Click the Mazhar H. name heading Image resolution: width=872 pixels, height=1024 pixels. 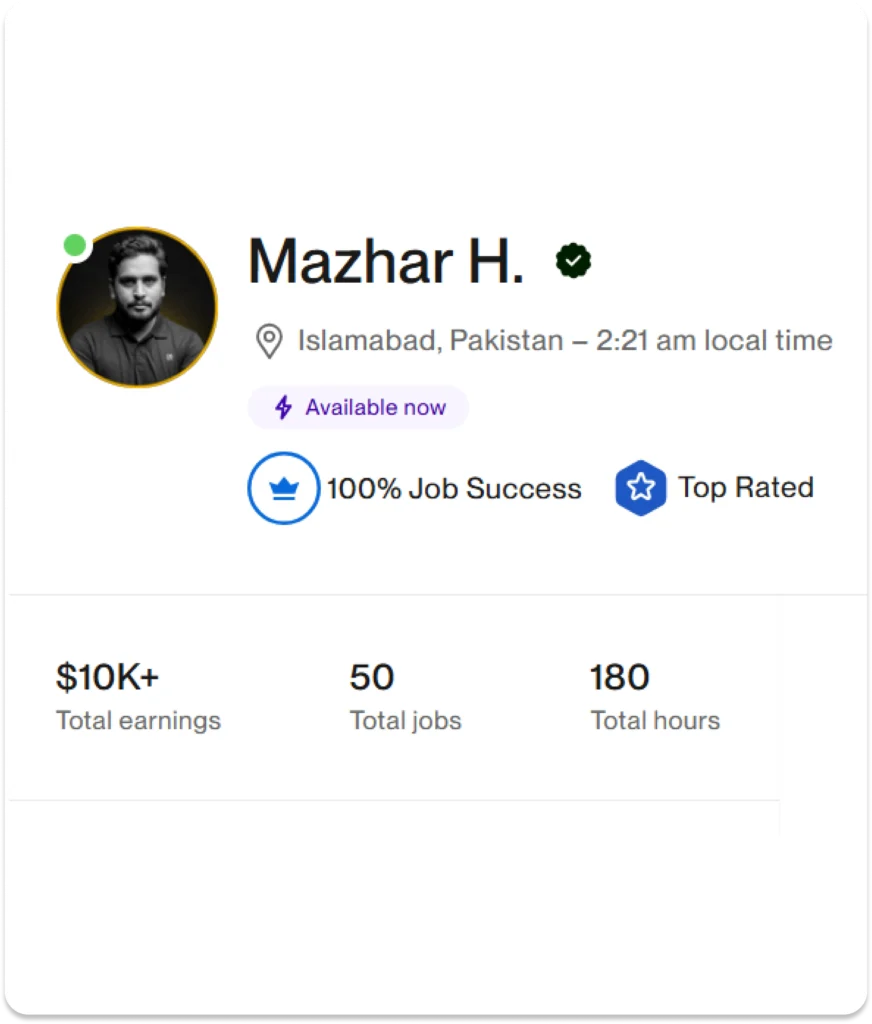point(386,262)
